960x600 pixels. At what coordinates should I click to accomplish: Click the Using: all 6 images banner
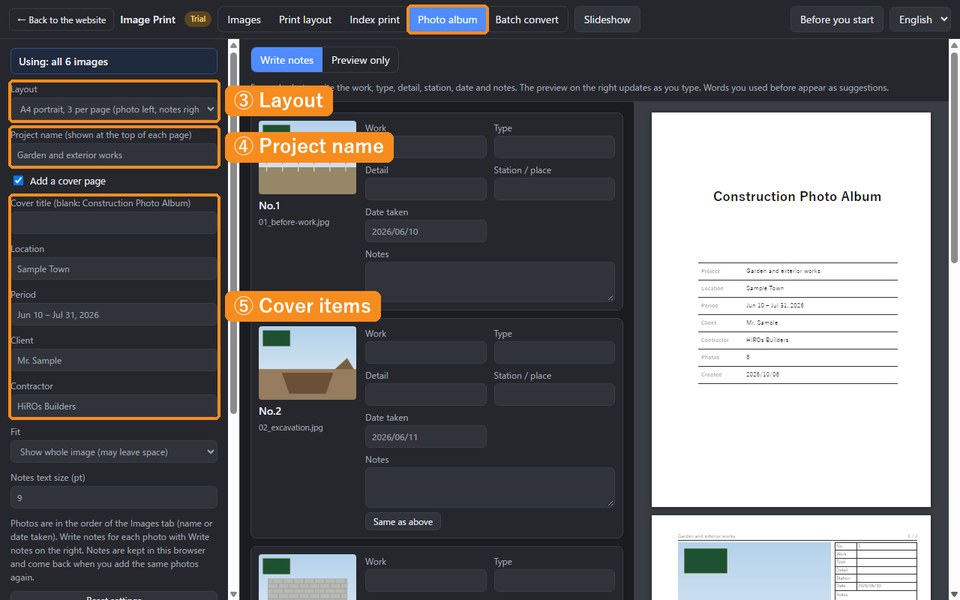click(114, 61)
